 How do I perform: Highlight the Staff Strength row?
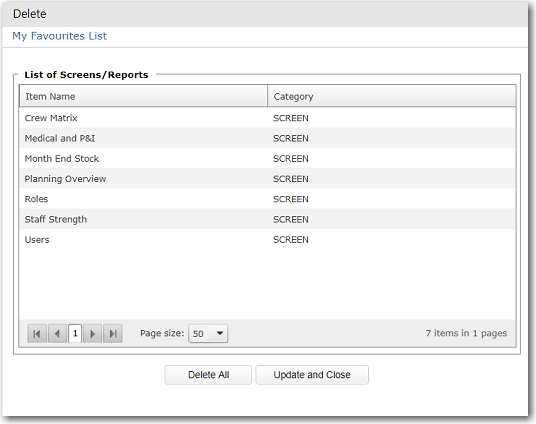[x=267, y=219]
